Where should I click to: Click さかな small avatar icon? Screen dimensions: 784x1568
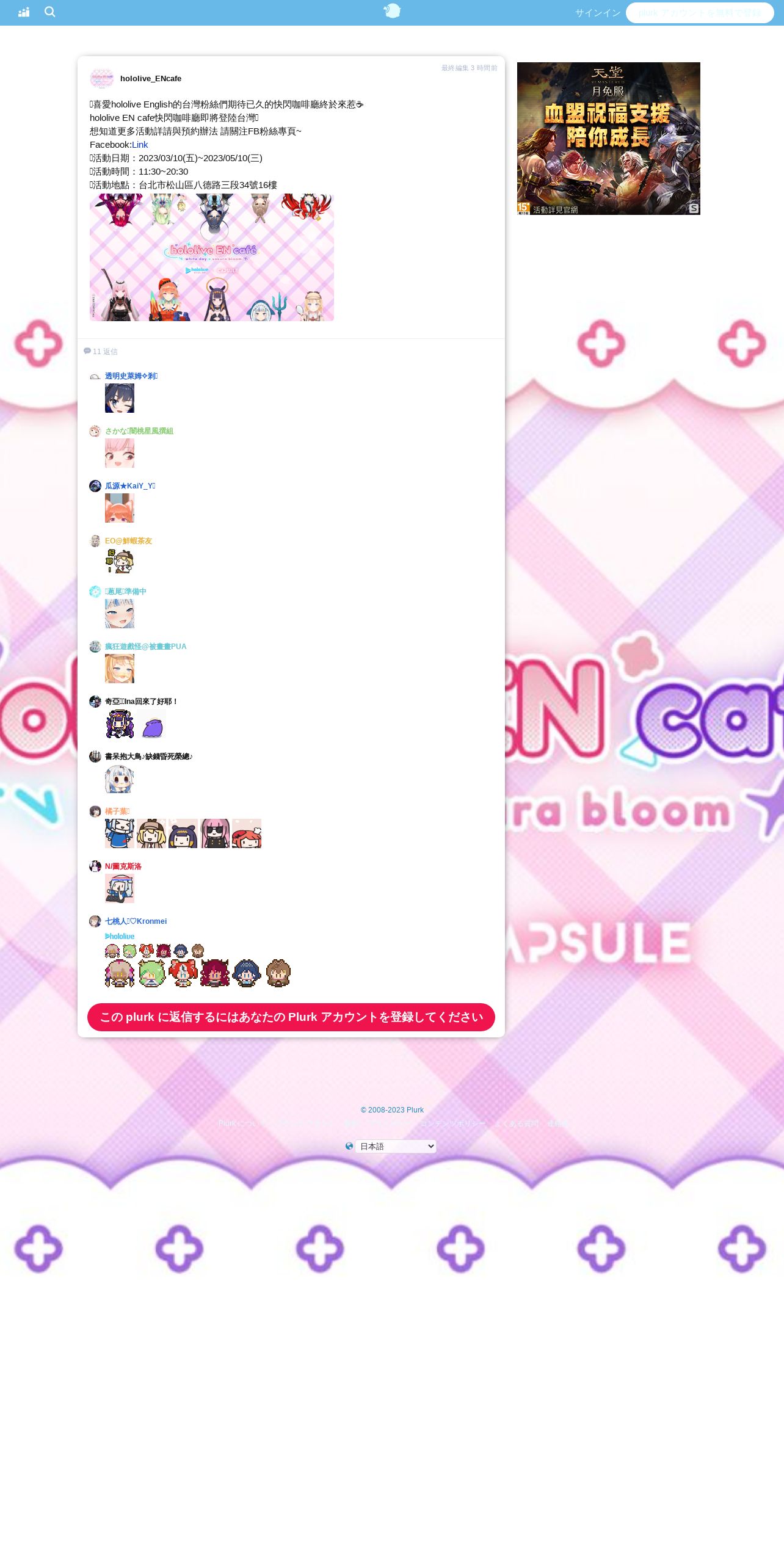(x=95, y=431)
